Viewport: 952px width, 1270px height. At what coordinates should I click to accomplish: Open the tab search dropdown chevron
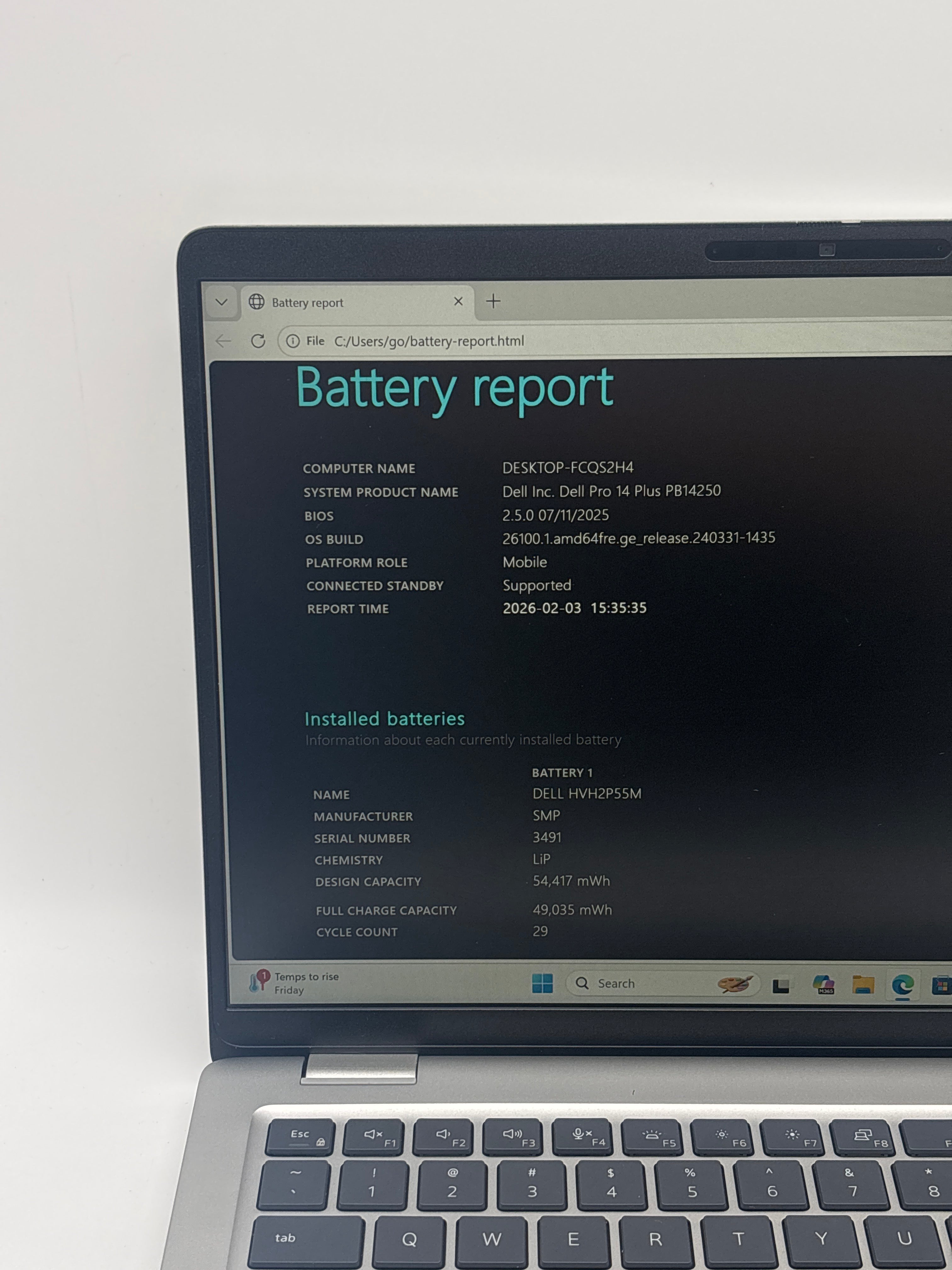tap(222, 302)
